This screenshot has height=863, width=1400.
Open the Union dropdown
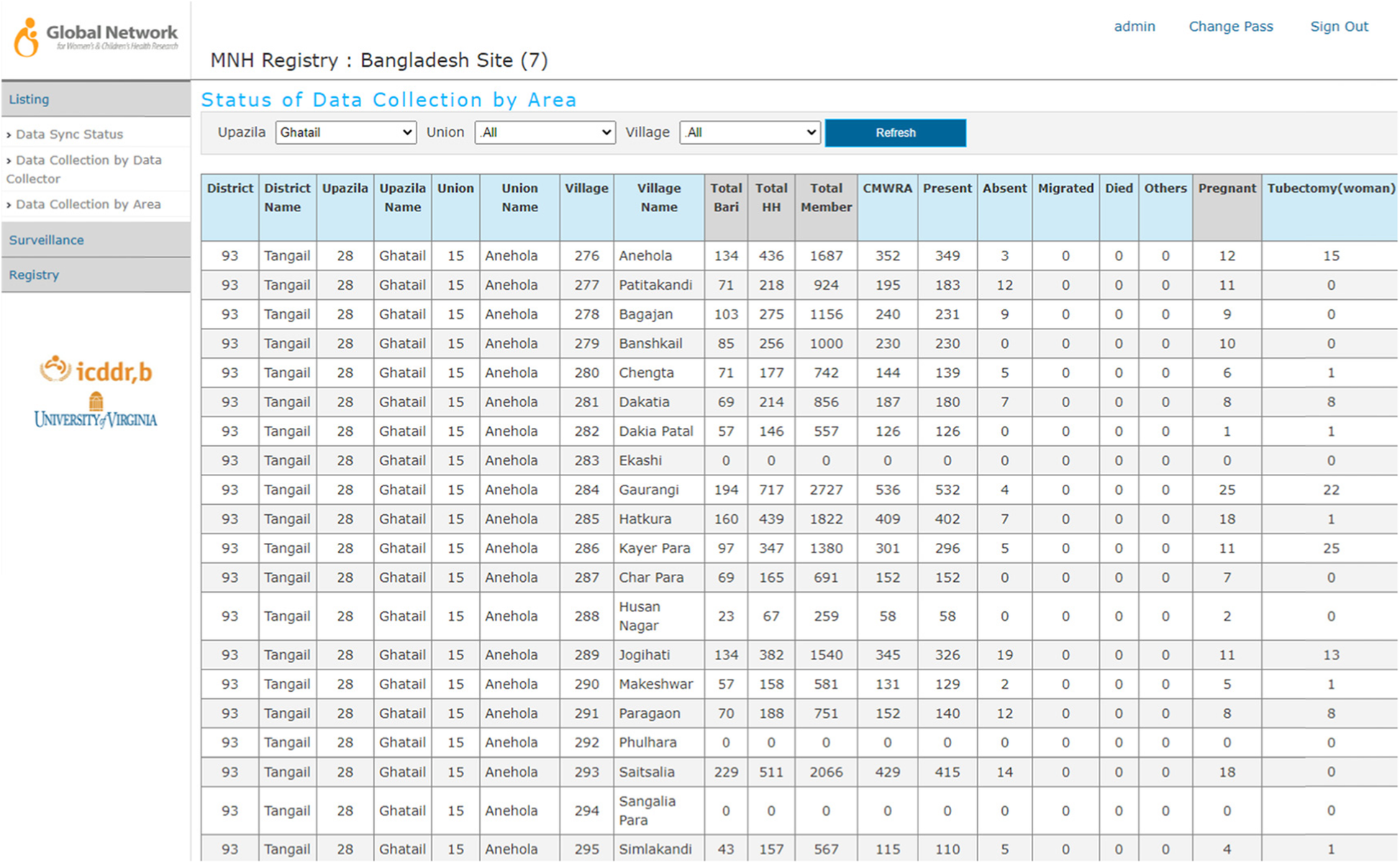(x=545, y=132)
